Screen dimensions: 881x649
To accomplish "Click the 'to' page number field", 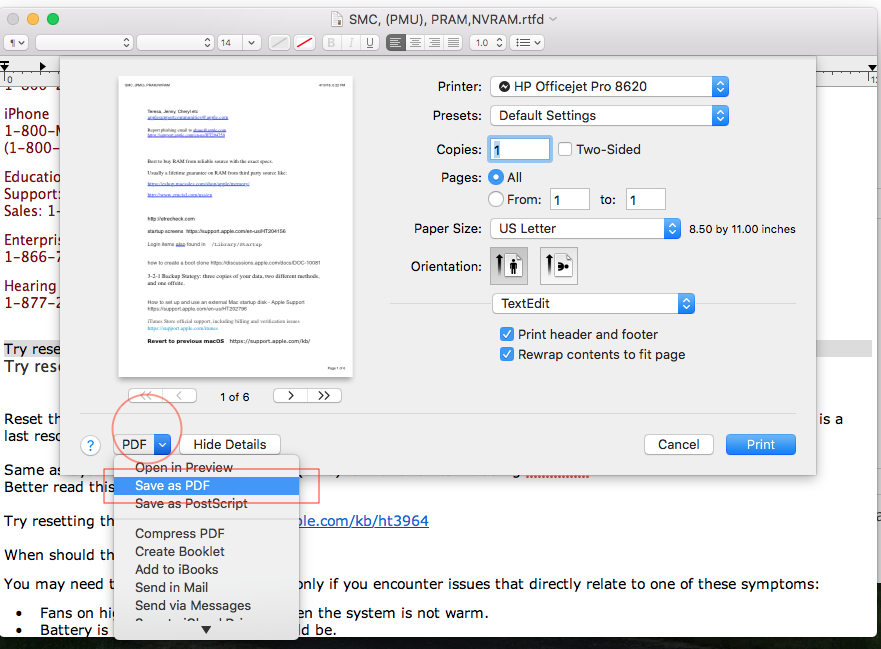I will [x=646, y=199].
